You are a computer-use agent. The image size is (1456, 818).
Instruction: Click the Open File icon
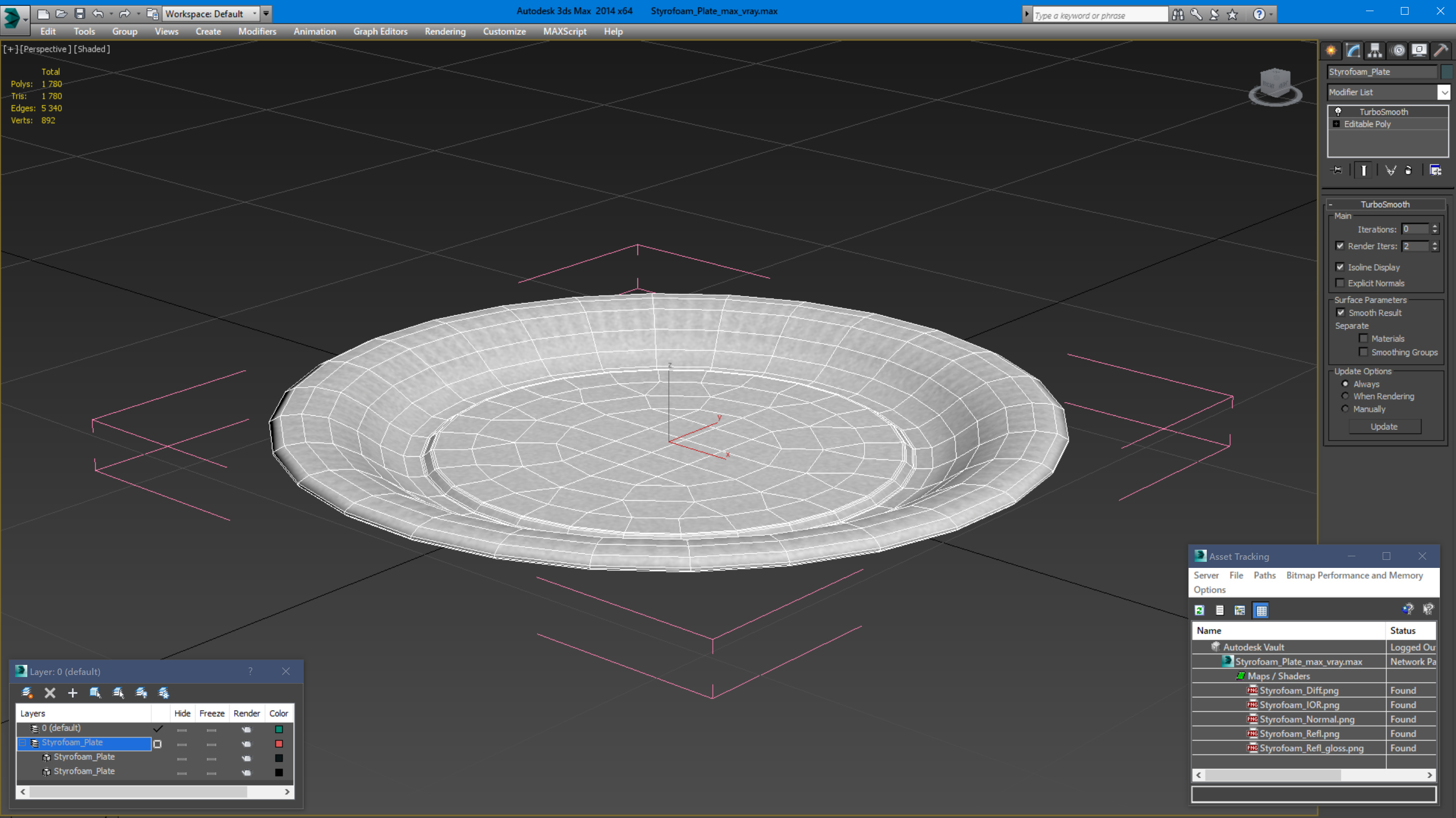(x=61, y=14)
